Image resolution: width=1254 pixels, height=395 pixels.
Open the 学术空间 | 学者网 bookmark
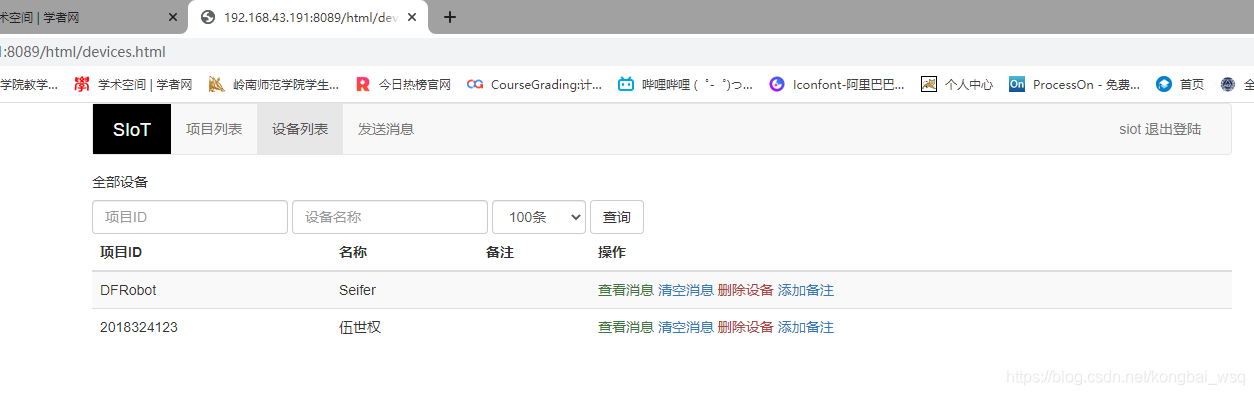tap(133, 85)
